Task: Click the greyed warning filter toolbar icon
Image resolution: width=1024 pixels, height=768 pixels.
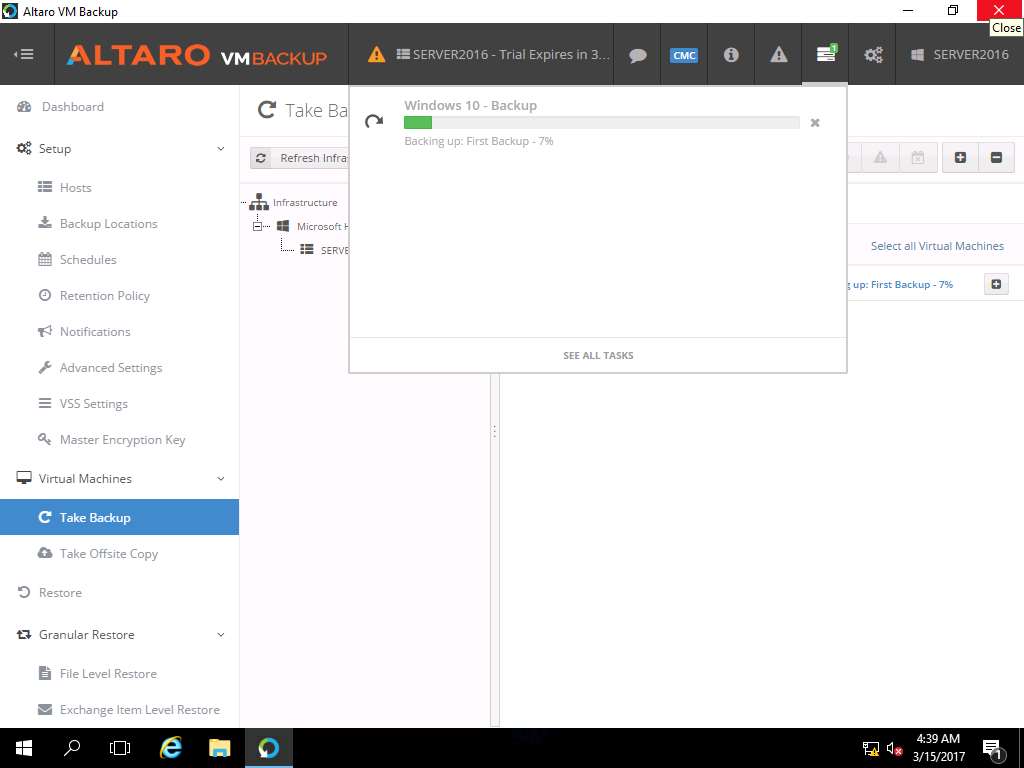Action: [x=880, y=157]
